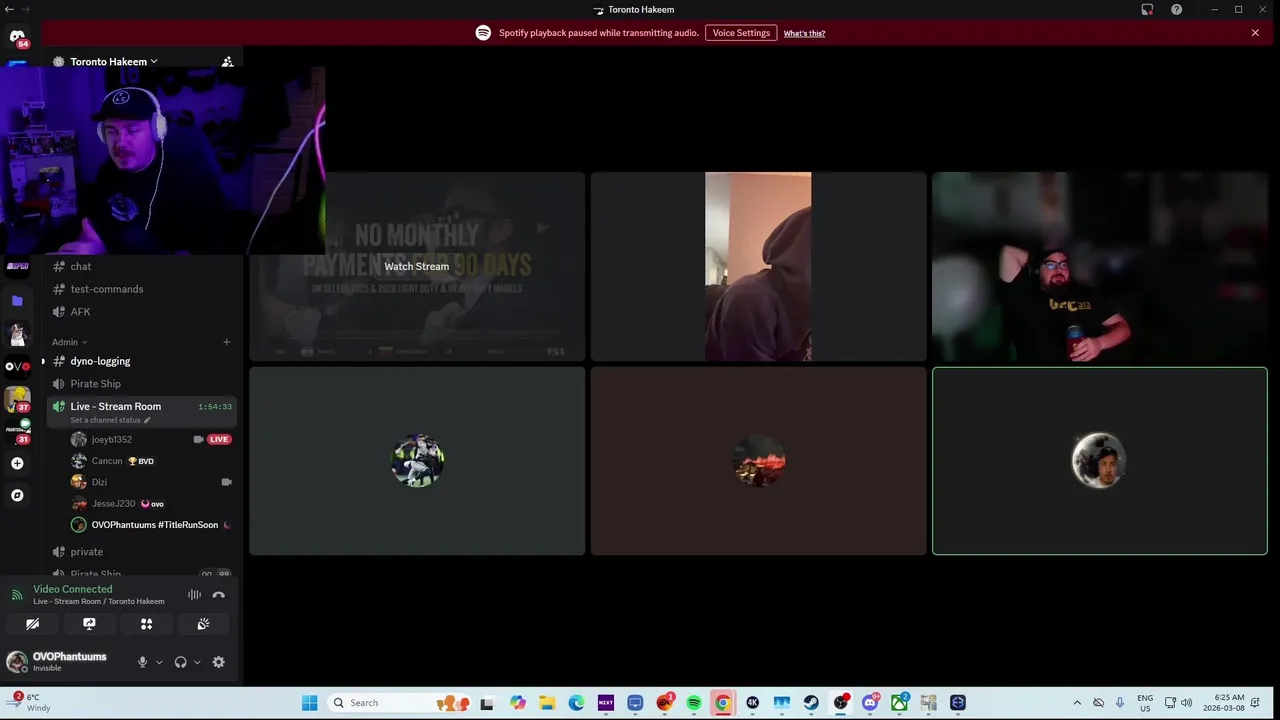Viewport: 1280px width, 720px height.
Task: Open microphone input options chevron
Action: pos(158,662)
